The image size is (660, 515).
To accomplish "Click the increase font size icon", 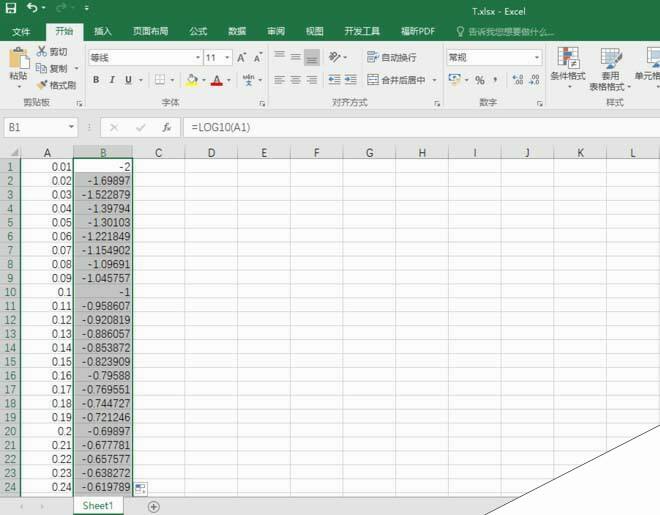I will pos(242,58).
